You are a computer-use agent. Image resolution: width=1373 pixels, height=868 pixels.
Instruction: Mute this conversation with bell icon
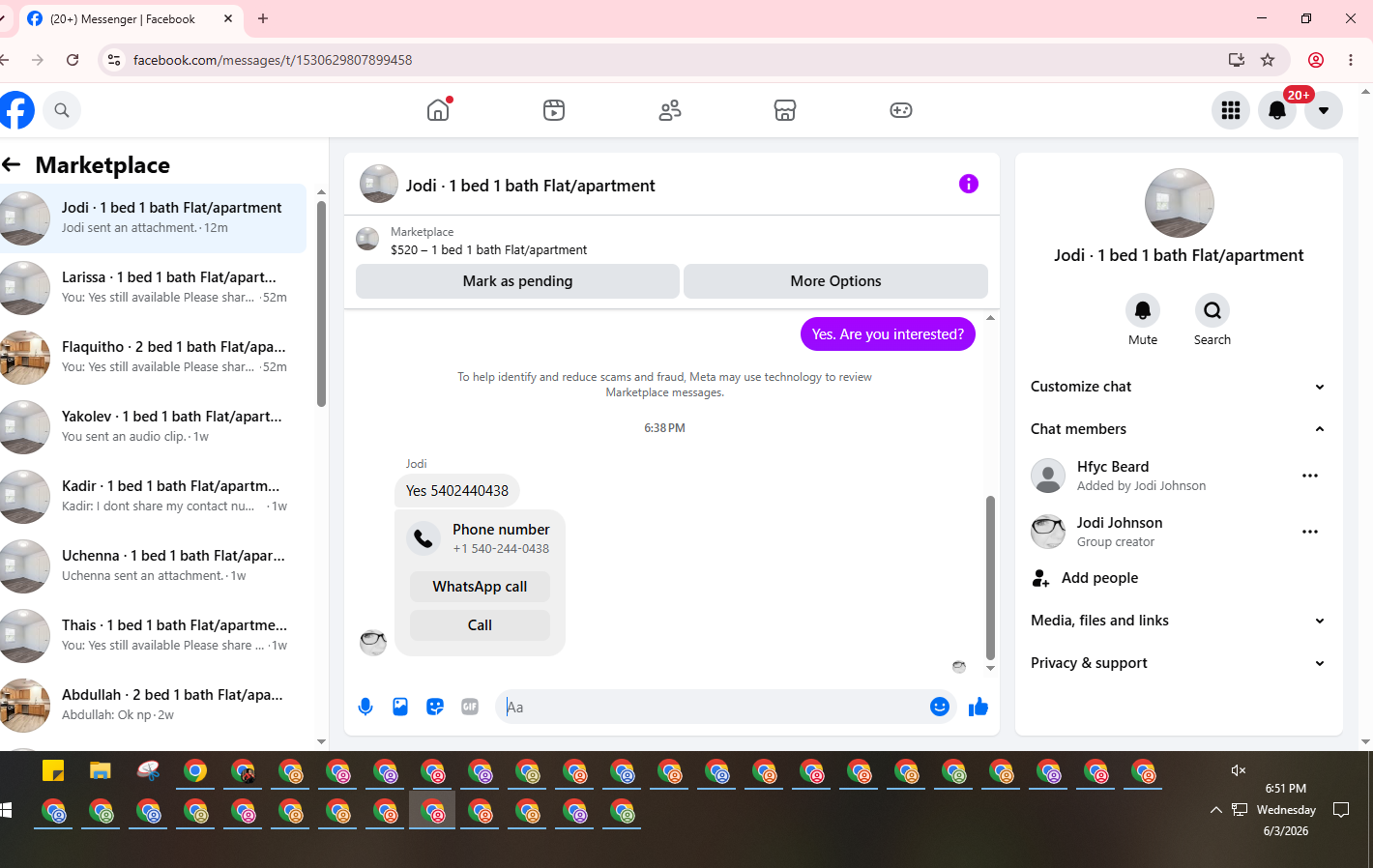pyautogui.click(x=1143, y=310)
